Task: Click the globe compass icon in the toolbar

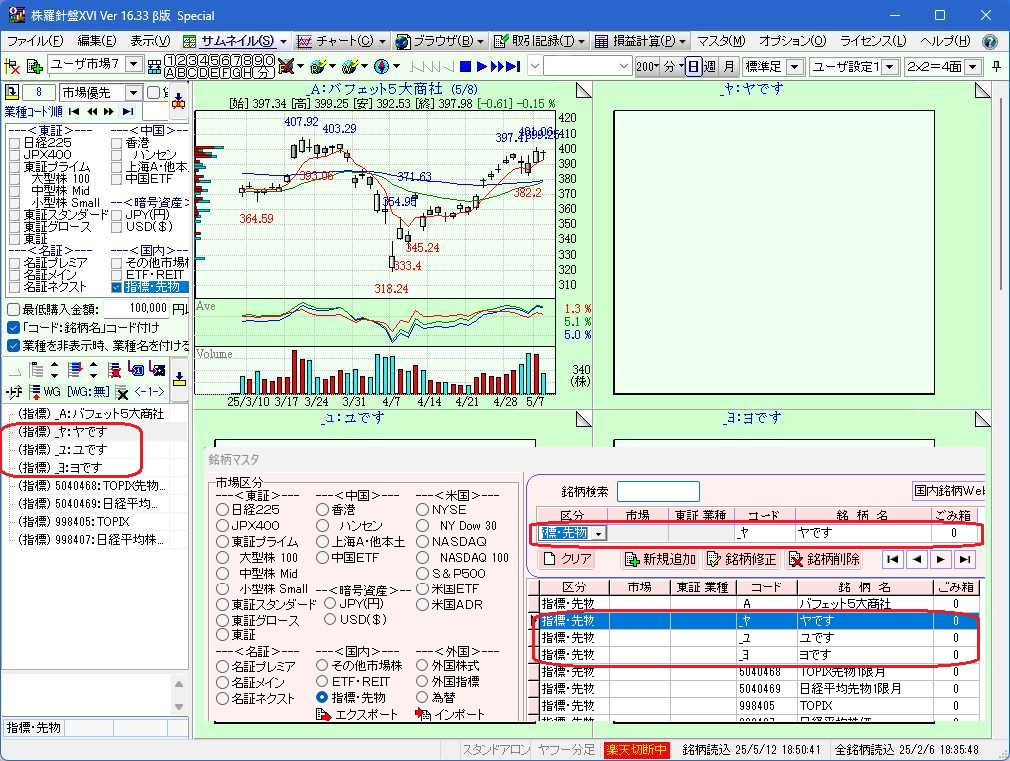Action: pos(381,66)
